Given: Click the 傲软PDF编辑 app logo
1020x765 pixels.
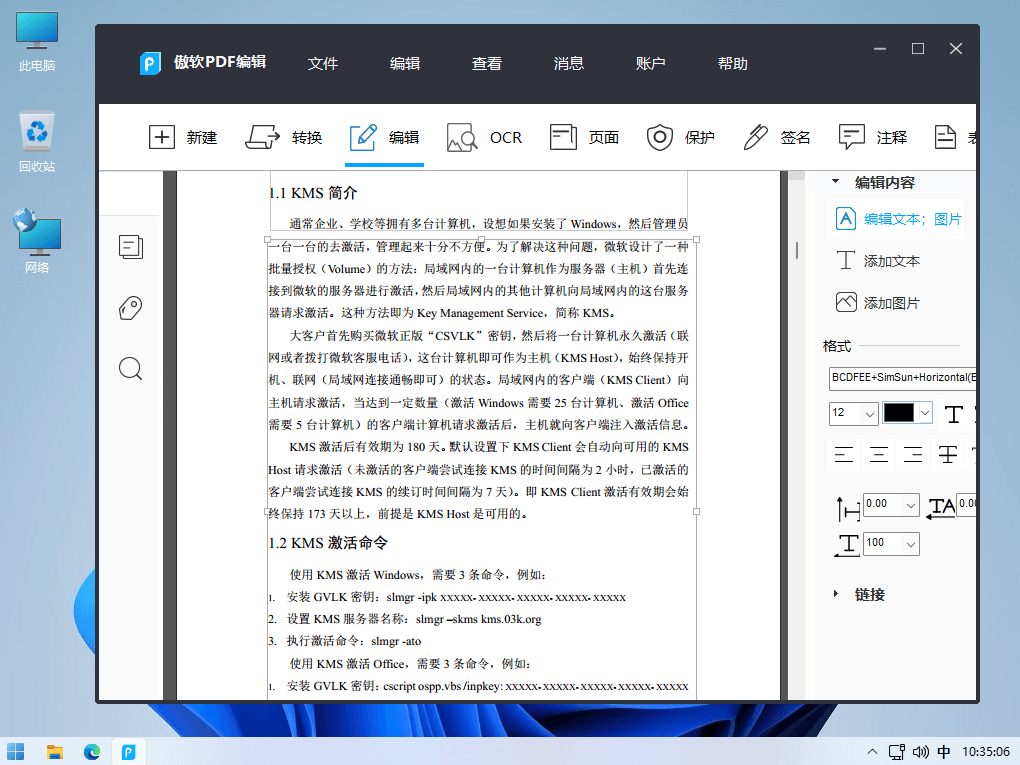Looking at the screenshot, I should tap(150, 63).
